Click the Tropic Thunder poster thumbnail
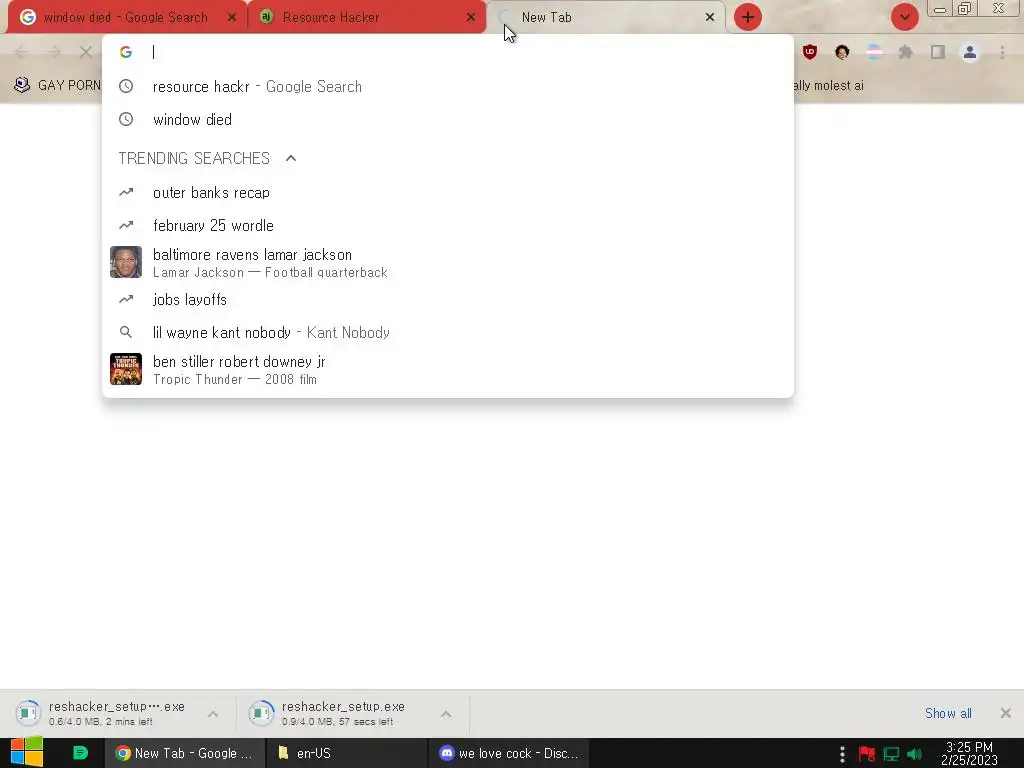This screenshot has width=1024, height=768. pyautogui.click(x=126, y=370)
